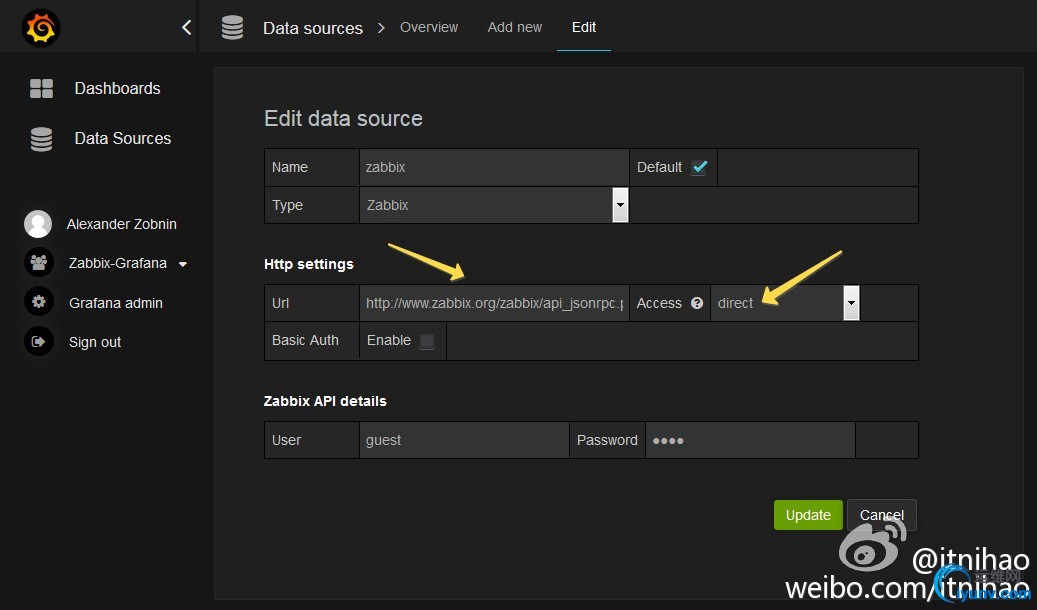The height and width of the screenshot is (610, 1037).
Task: Click the Zabbix-Grafana organization icon
Action: 38,263
